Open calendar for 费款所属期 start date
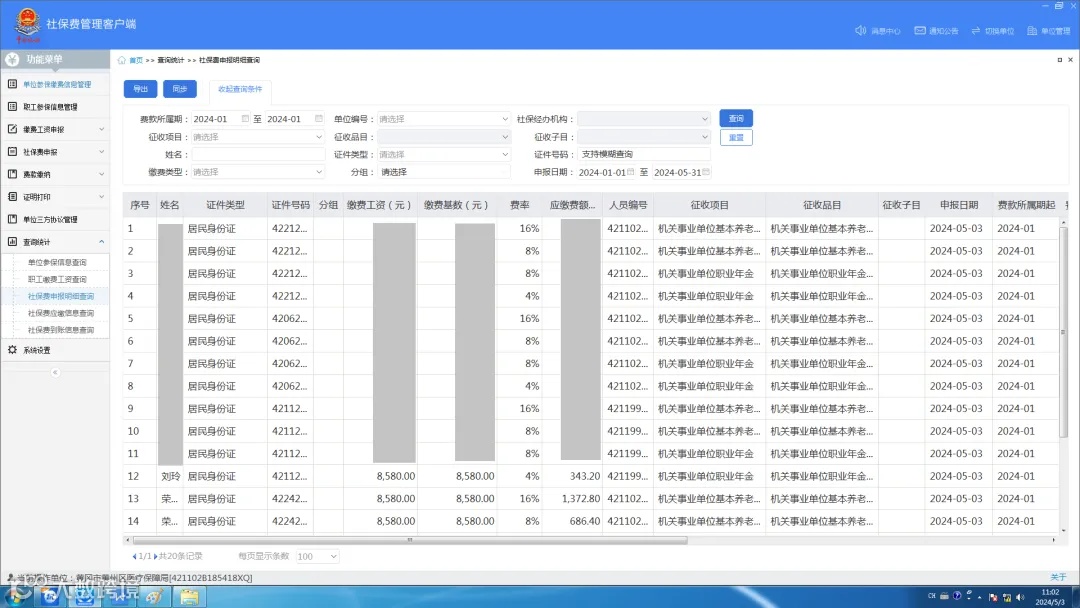Screen dimensions: 1080x608 245,118
